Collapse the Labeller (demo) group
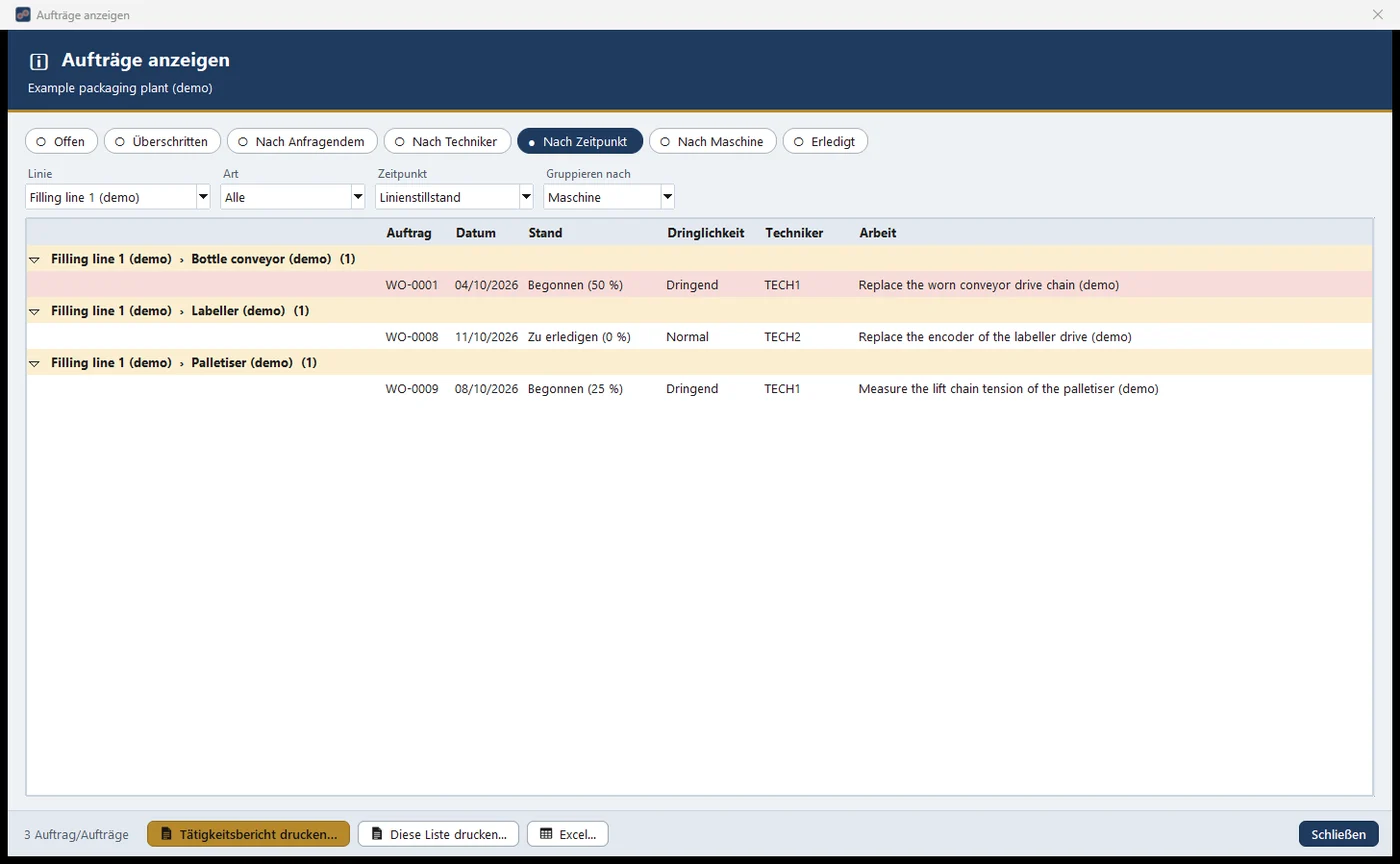1400x864 pixels. point(34,311)
